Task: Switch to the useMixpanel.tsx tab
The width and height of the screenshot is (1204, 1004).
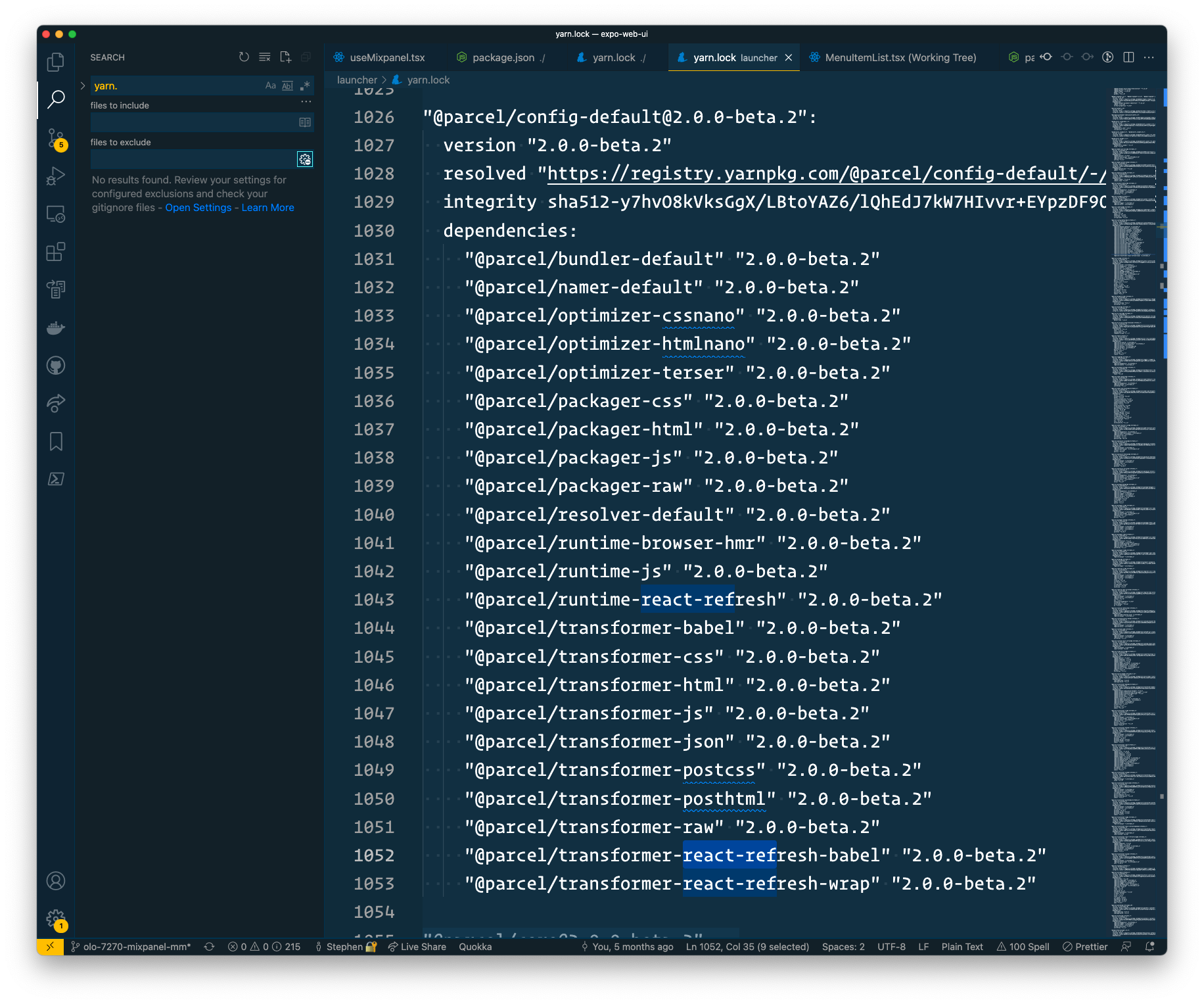Action: click(386, 57)
